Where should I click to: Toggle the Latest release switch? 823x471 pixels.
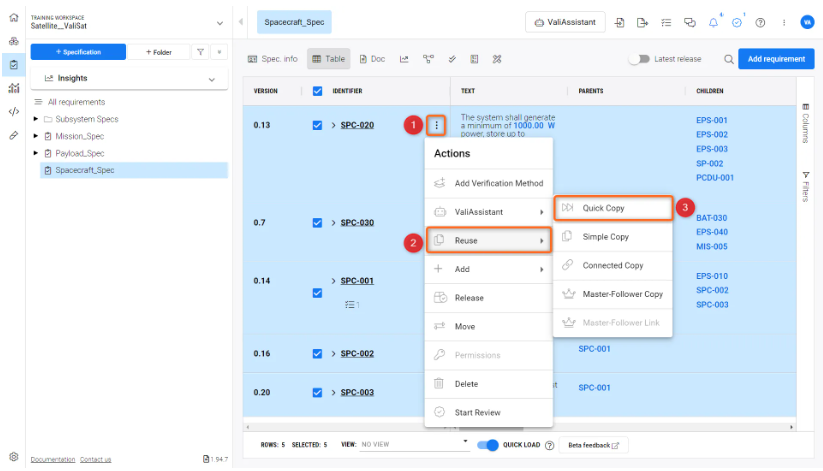(x=639, y=59)
